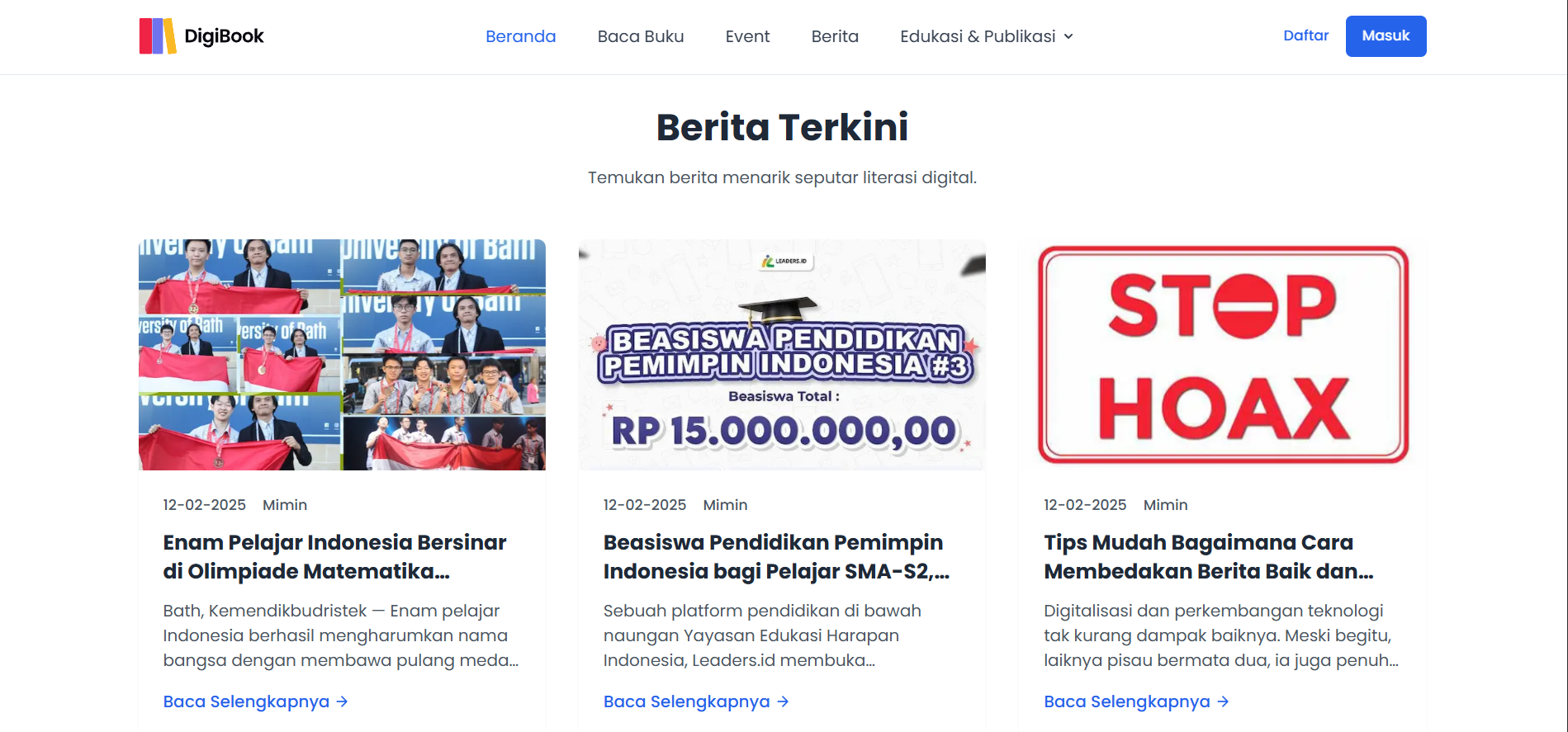Click the arrow icon after first Baca Selengkapnya
Viewport: 1568px width, 732px height.
click(x=342, y=701)
